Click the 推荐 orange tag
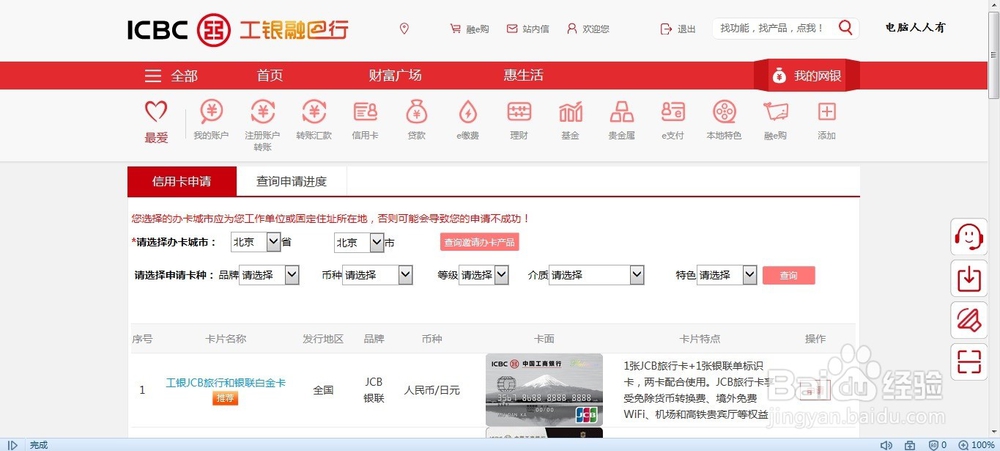The image size is (1000, 451). pyautogui.click(x=225, y=399)
